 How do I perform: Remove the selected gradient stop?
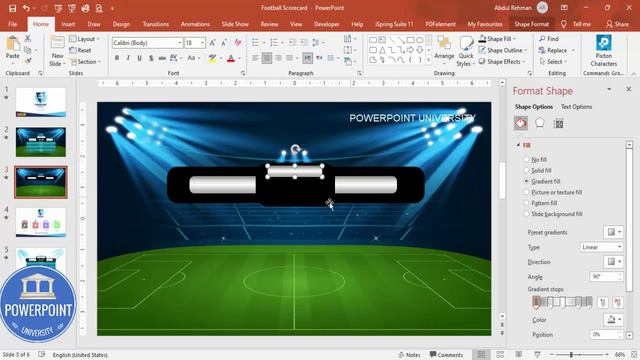coord(618,302)
